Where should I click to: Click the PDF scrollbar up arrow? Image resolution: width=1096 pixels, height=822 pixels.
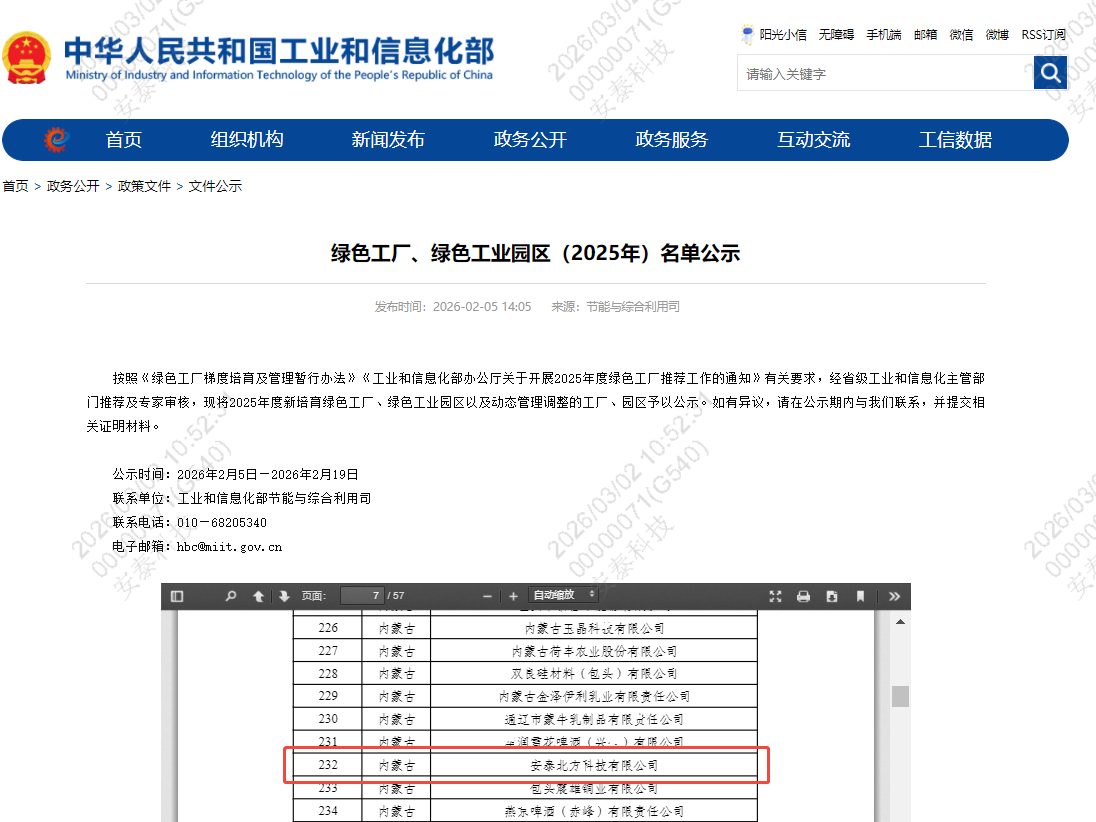click(900, 622)
